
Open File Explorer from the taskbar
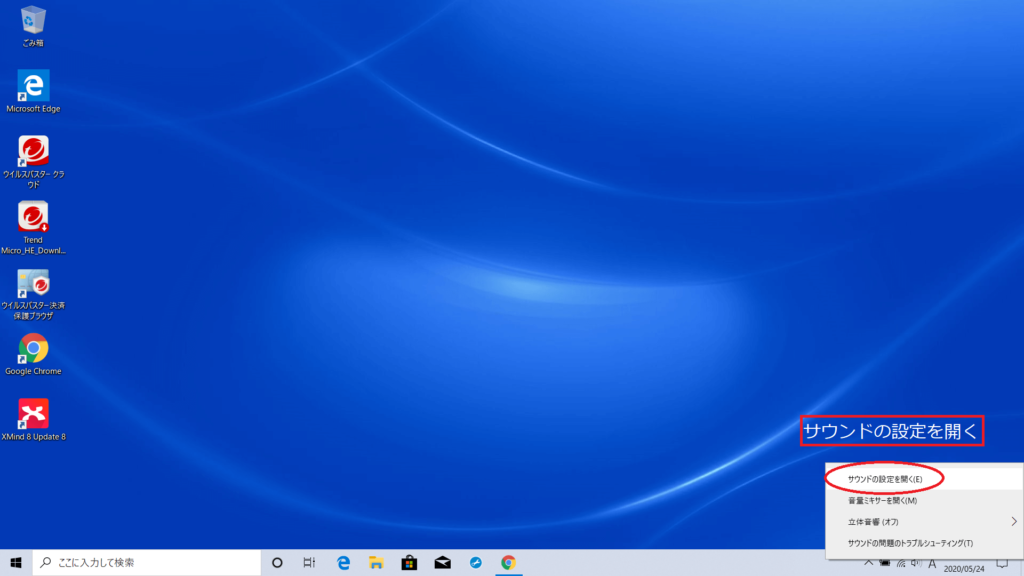[x=376, y=562]
